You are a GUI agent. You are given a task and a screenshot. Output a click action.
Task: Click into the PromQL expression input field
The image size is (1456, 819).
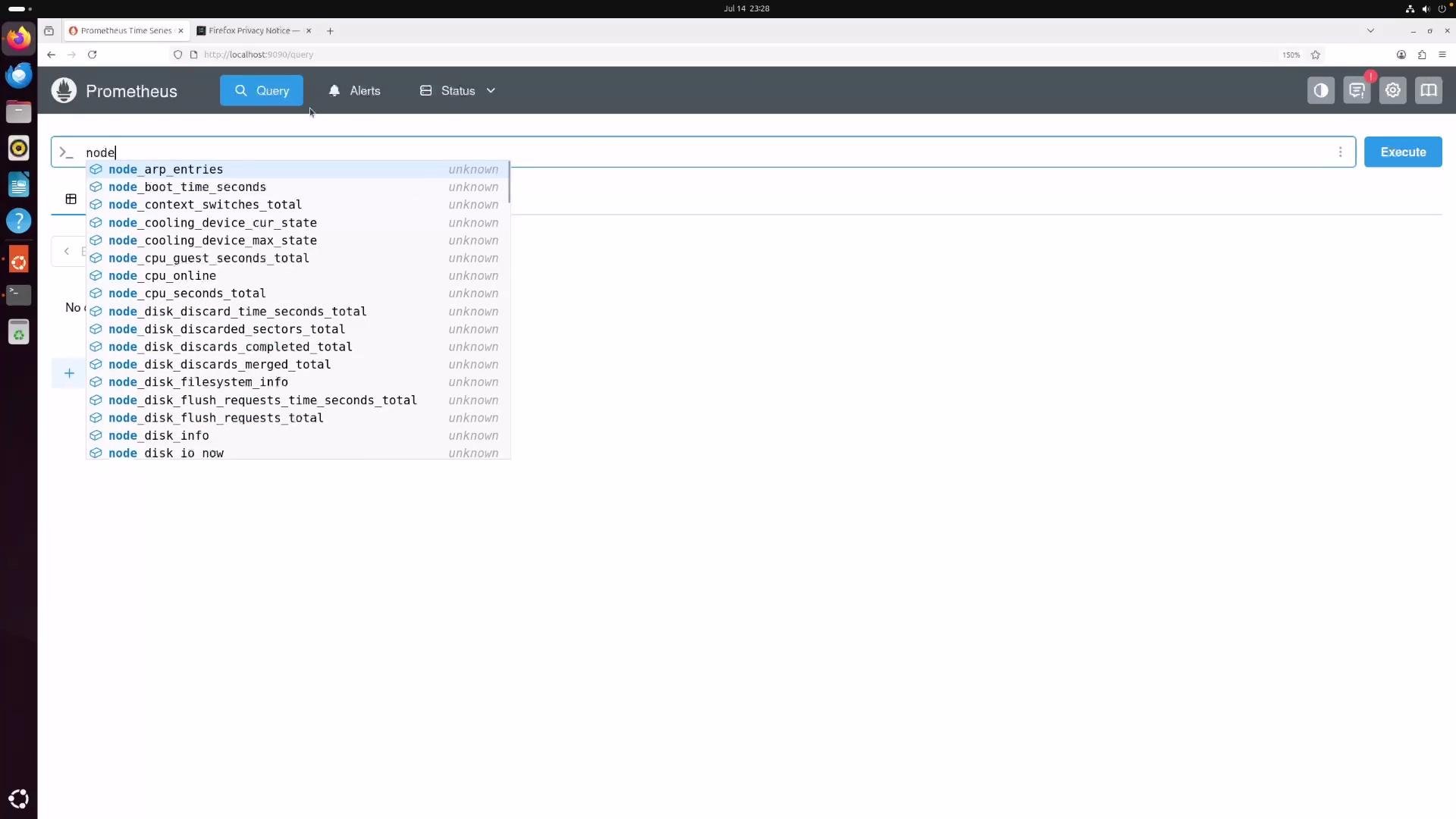point(703,152)
